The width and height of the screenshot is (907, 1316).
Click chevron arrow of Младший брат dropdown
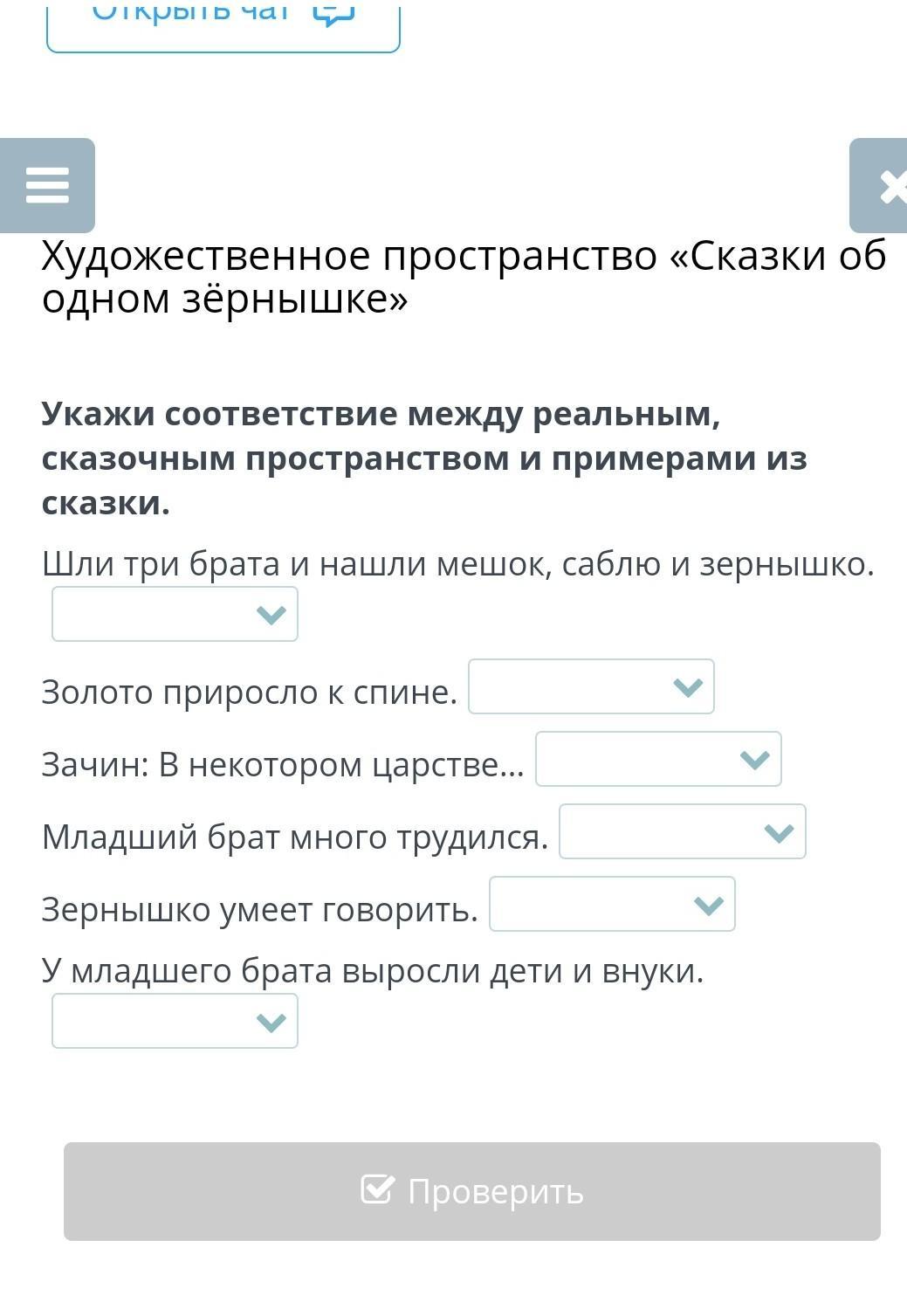(780, 832)
